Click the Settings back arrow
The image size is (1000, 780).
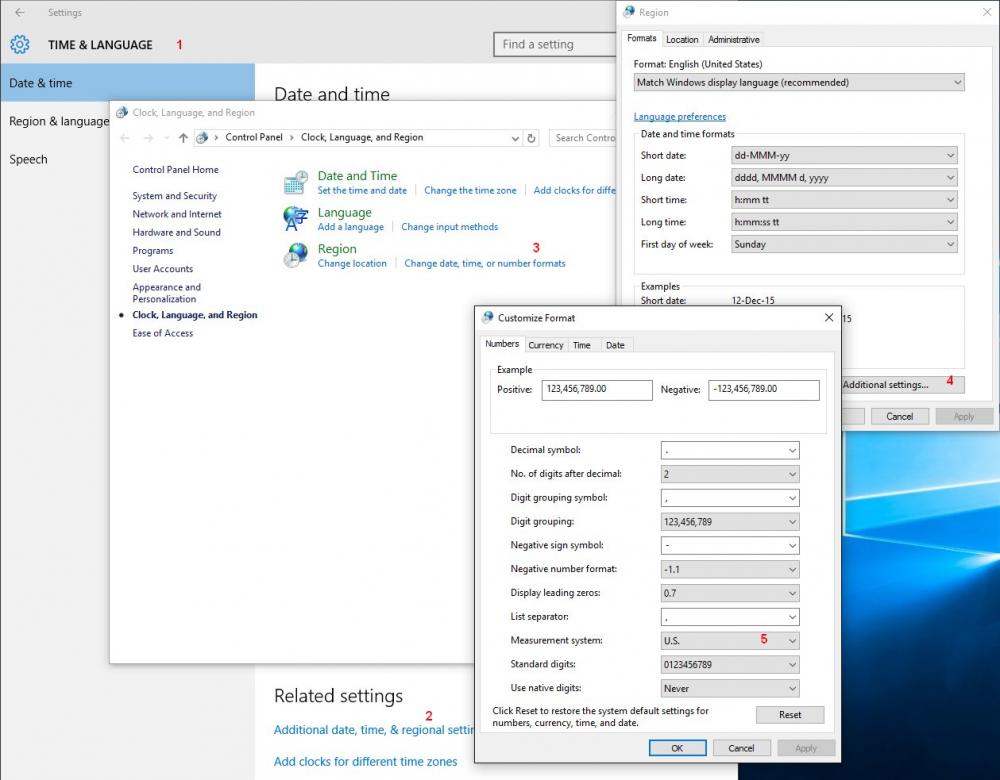pyautogui.click(x=20, y=12)
